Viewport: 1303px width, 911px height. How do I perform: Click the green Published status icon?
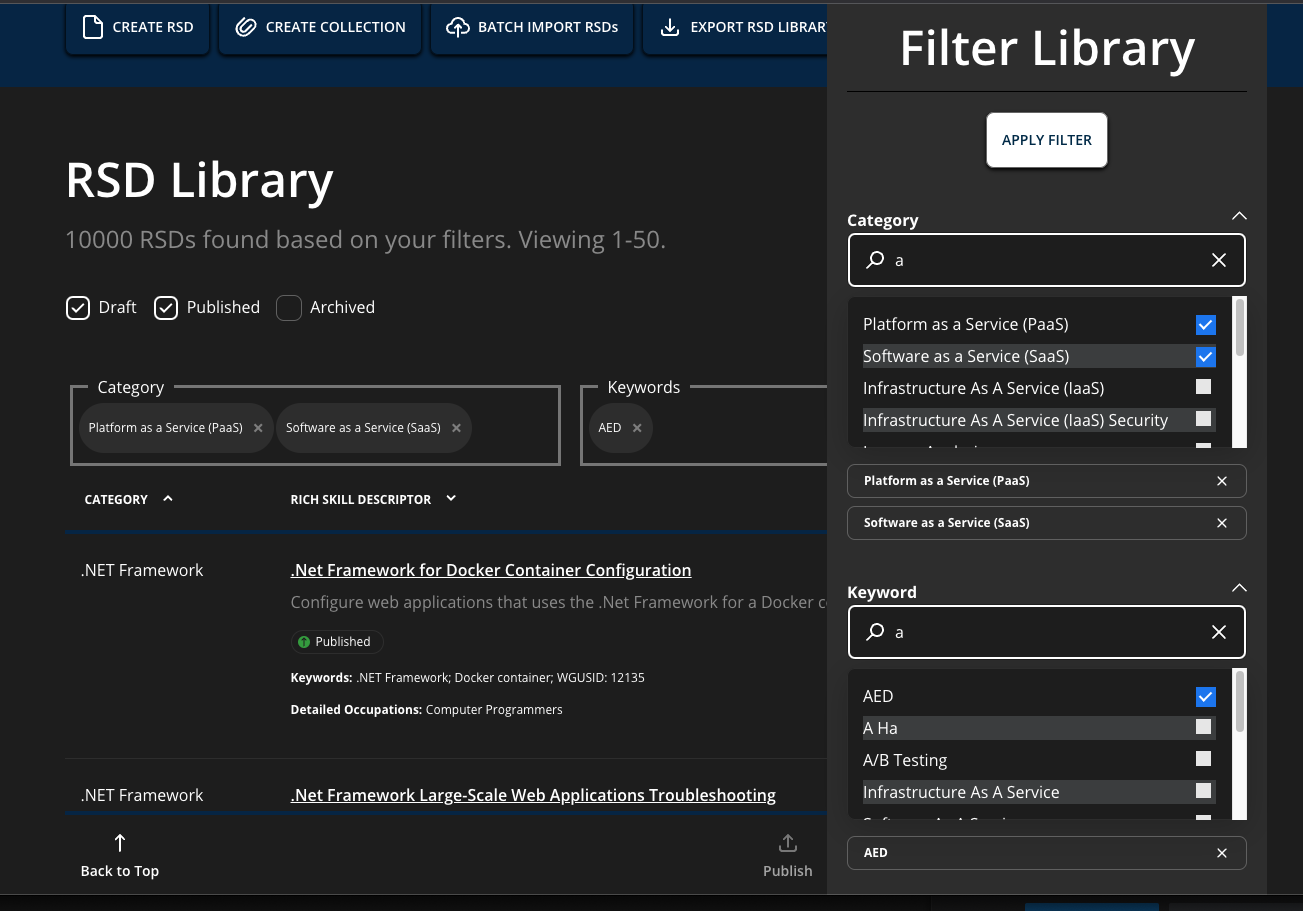tap(304, 642)
